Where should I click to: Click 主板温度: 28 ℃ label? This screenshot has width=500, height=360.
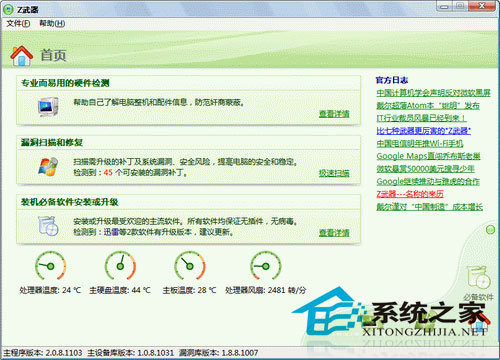(x=189, y=290)
